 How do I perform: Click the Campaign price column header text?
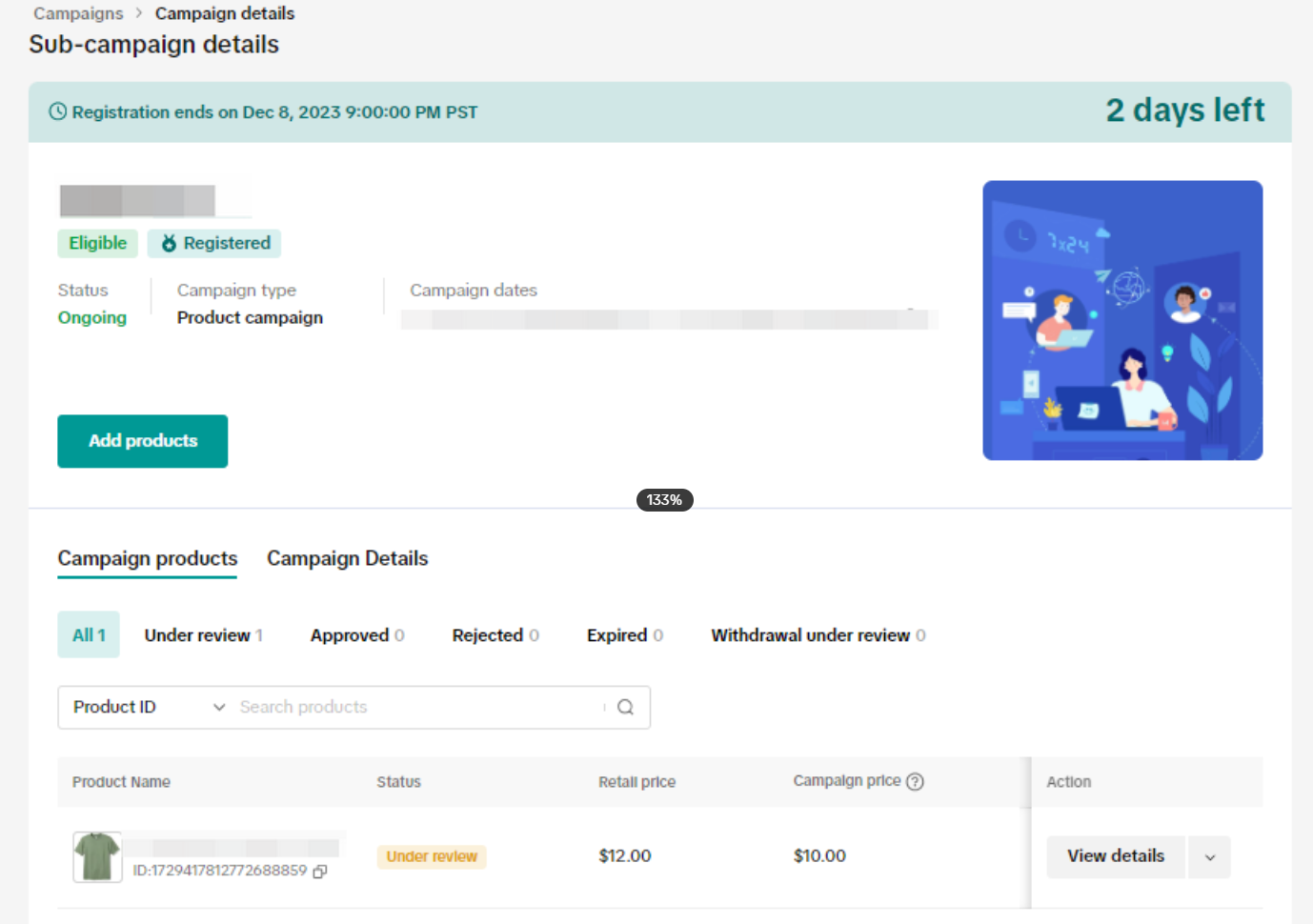(x=847, y=780)
